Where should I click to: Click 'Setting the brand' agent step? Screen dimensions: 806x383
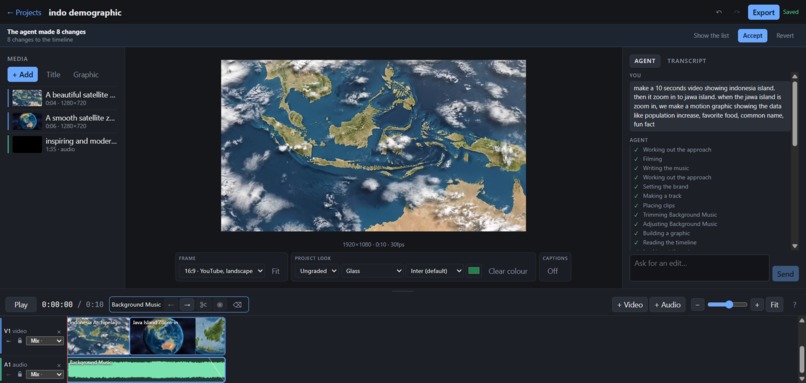[x=665, y=187]
